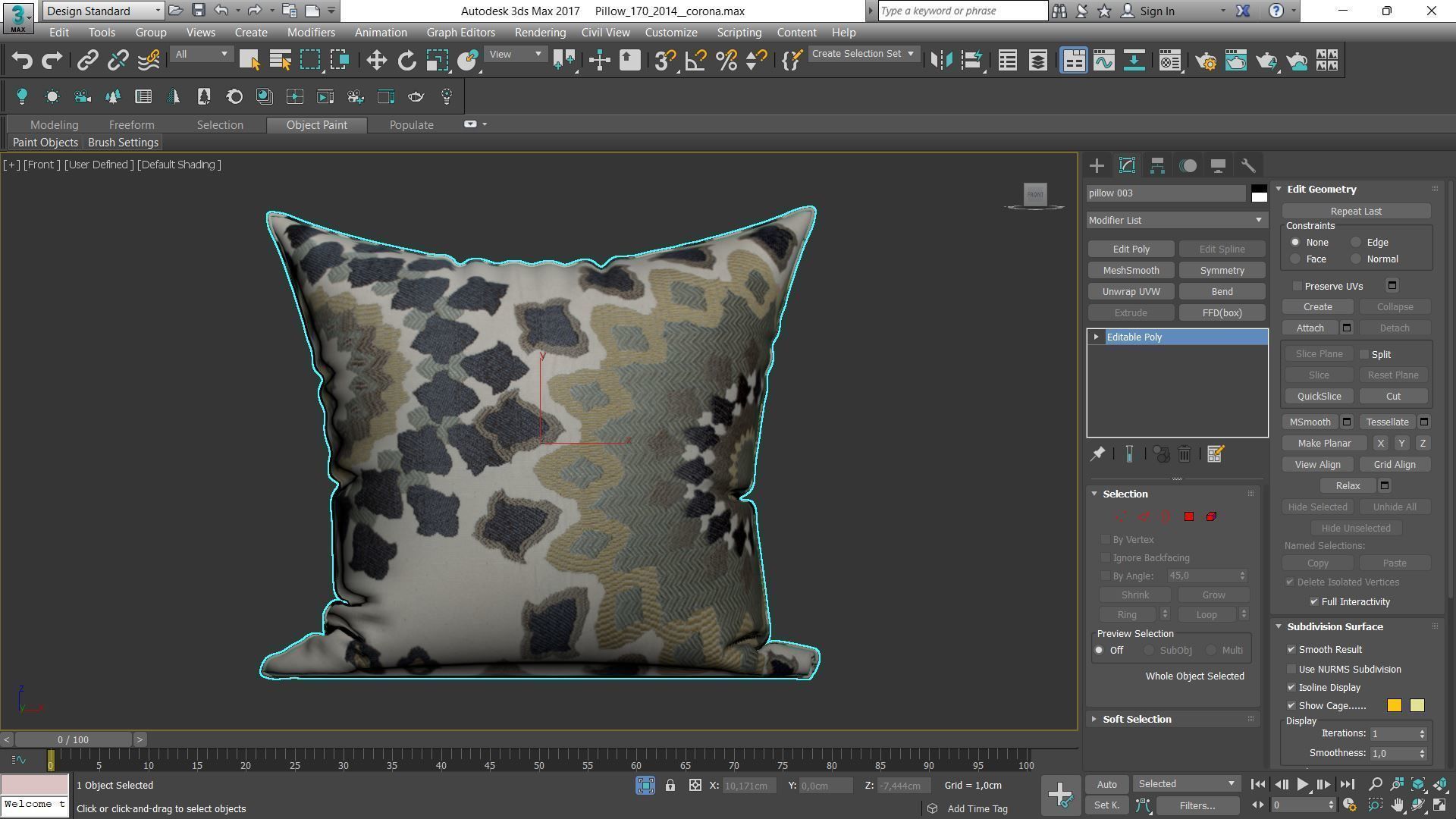Viewport: 1456px width, 819px height.
Task: Click Selection Lock padlock in status bar
Action: click(670, 786)
